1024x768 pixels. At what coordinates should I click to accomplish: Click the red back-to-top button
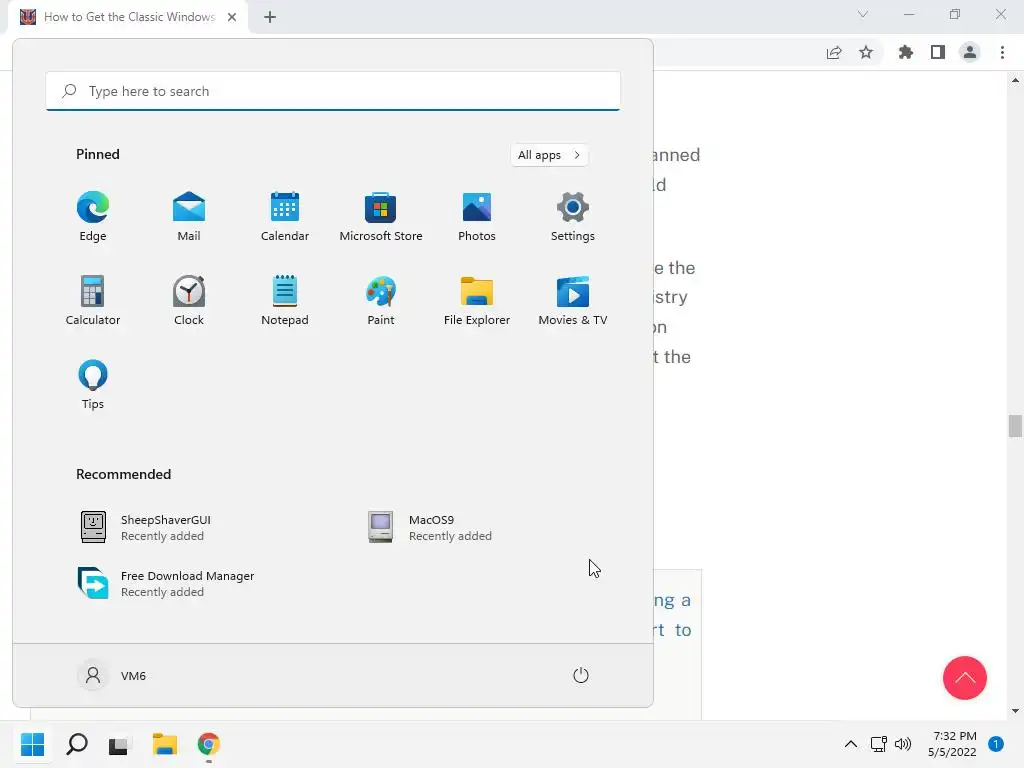pyautogui.click(x=965, y=678)
